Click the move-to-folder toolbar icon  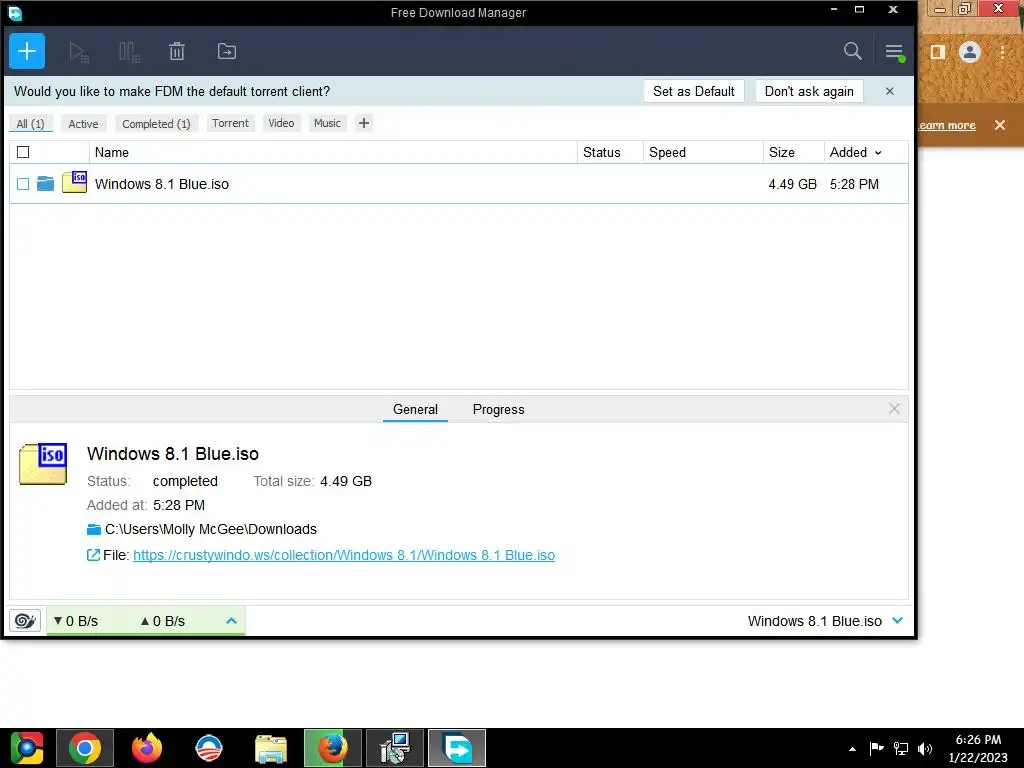227,51
